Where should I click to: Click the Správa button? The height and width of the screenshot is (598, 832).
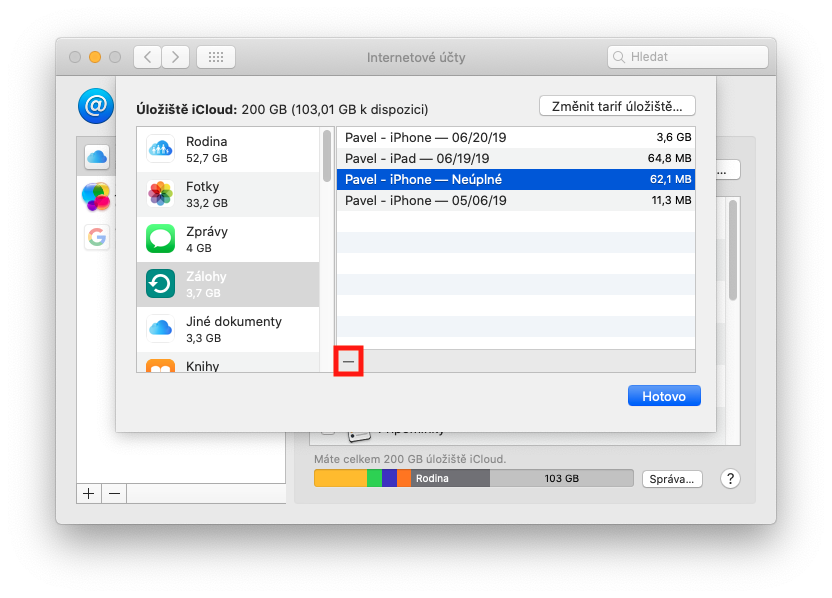[672, 479]
